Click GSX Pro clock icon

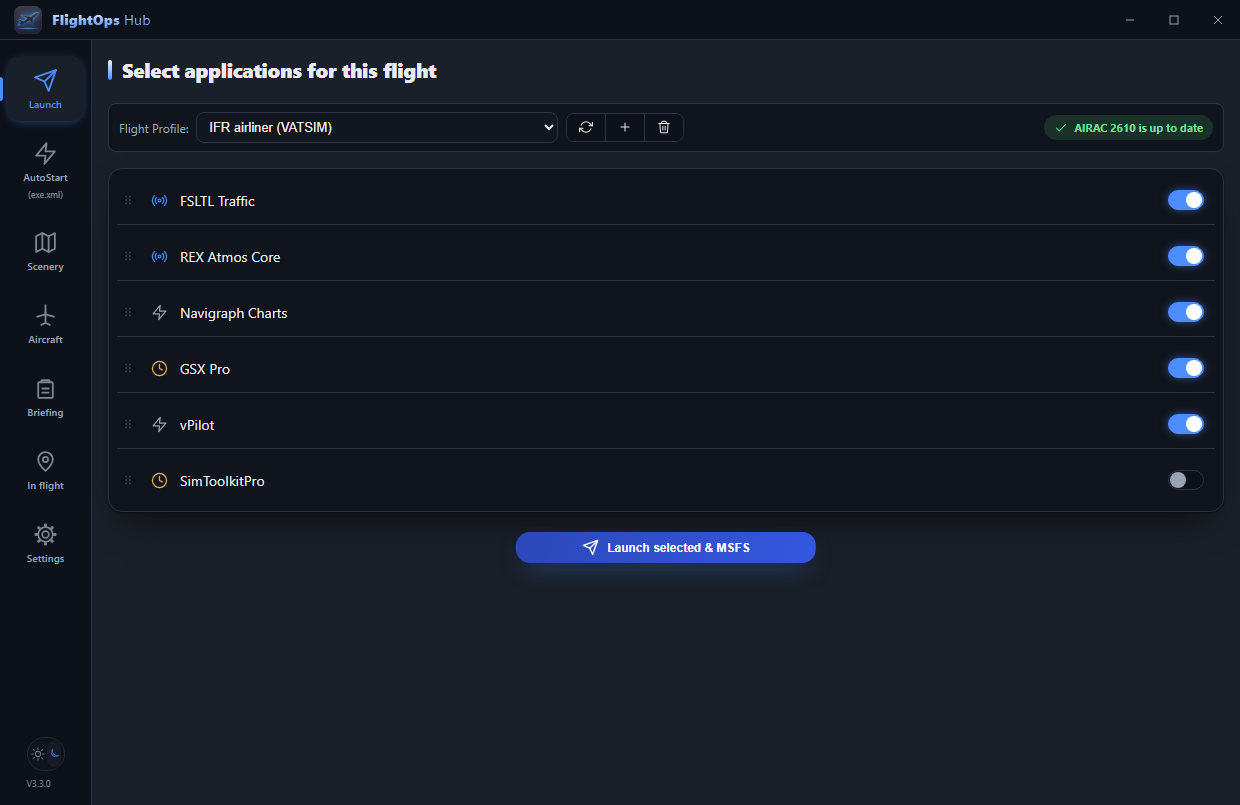click(159, 369)
